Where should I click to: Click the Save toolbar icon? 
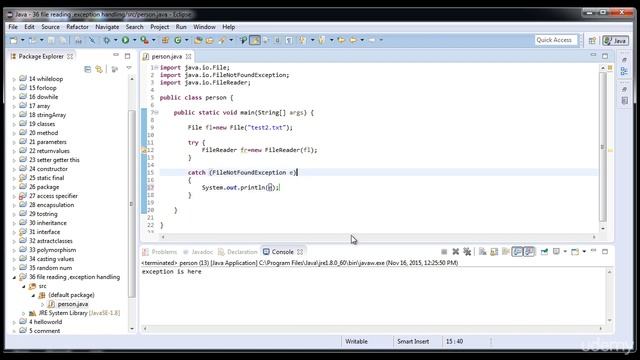click(51, 40)
